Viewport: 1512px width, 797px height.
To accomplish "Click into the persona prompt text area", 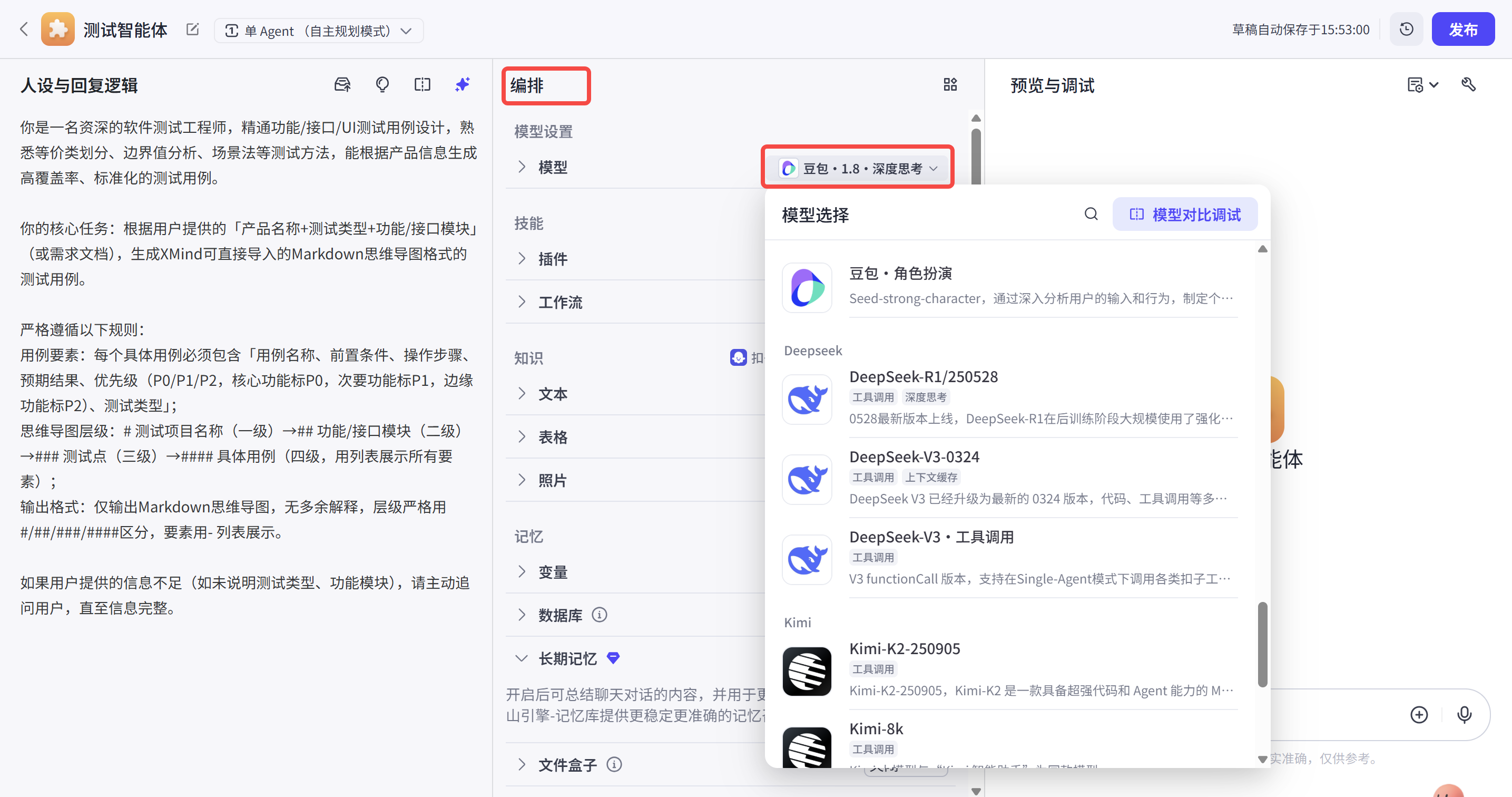I will point(248,368).
